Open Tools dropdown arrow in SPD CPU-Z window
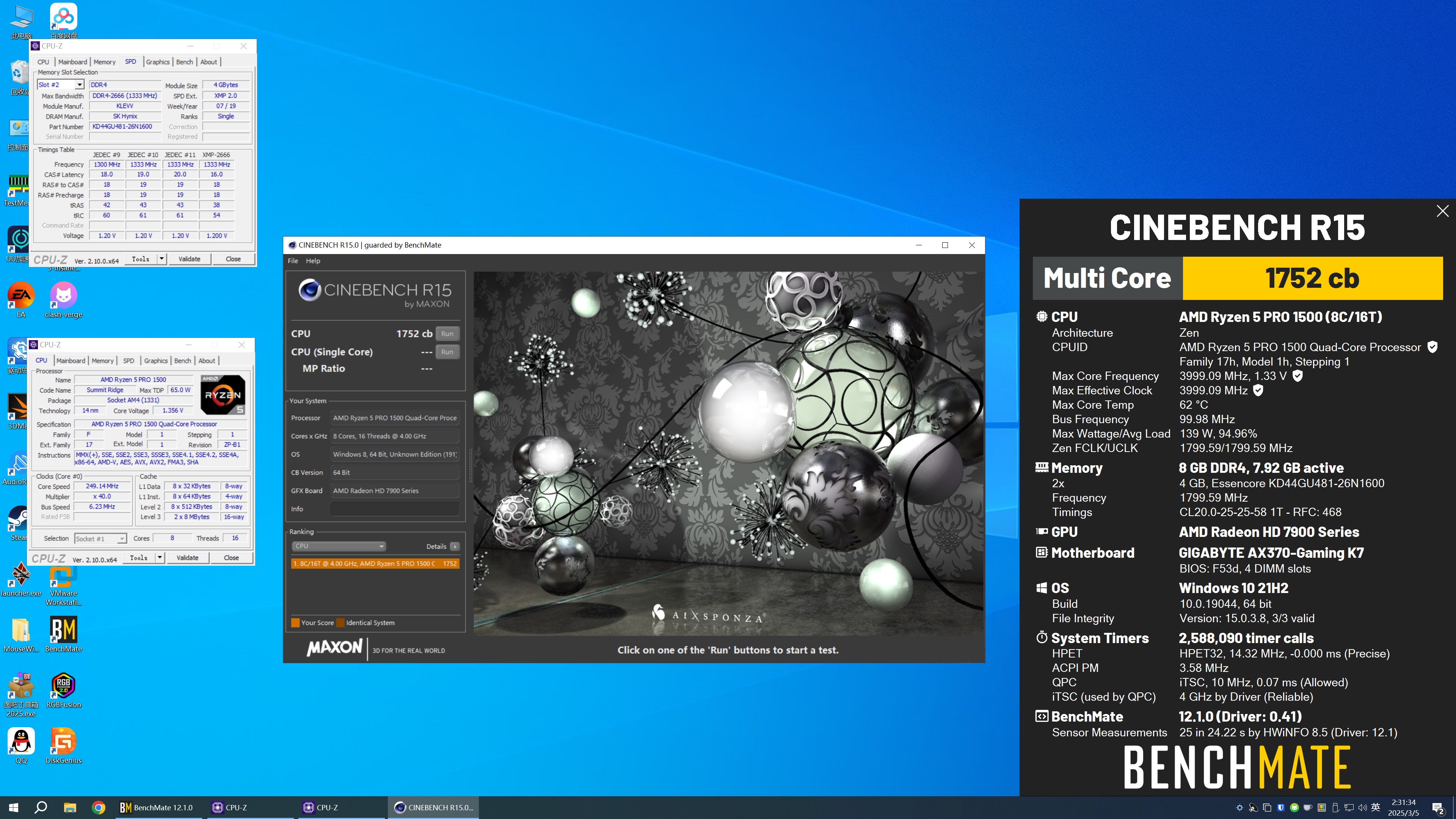 pyautogui.click(x=162, y=259)
